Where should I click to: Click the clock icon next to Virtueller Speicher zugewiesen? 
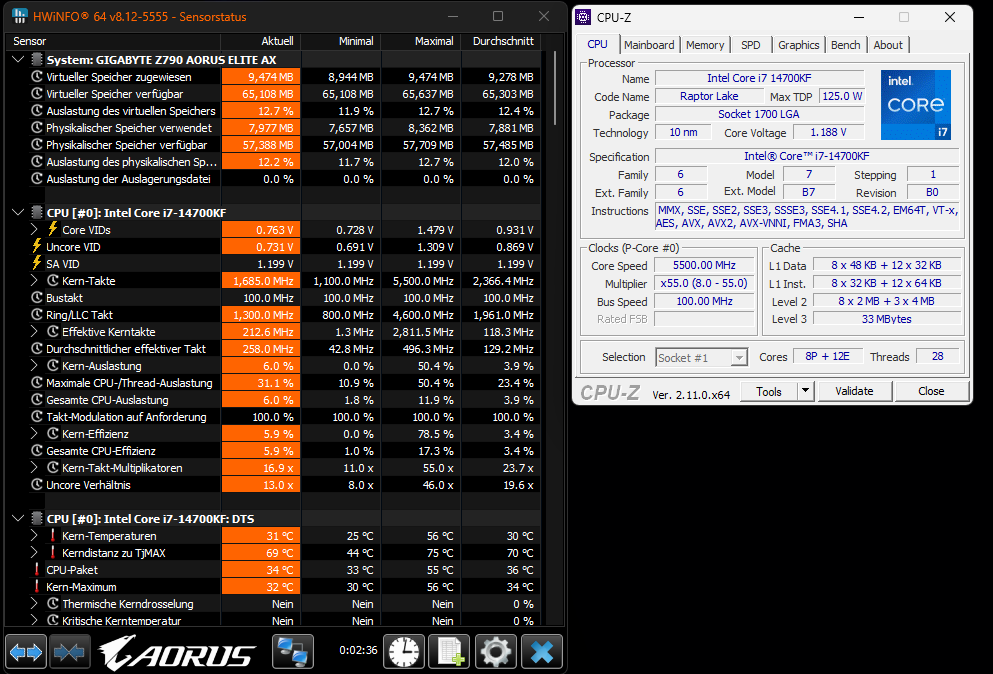click(37, 77)
